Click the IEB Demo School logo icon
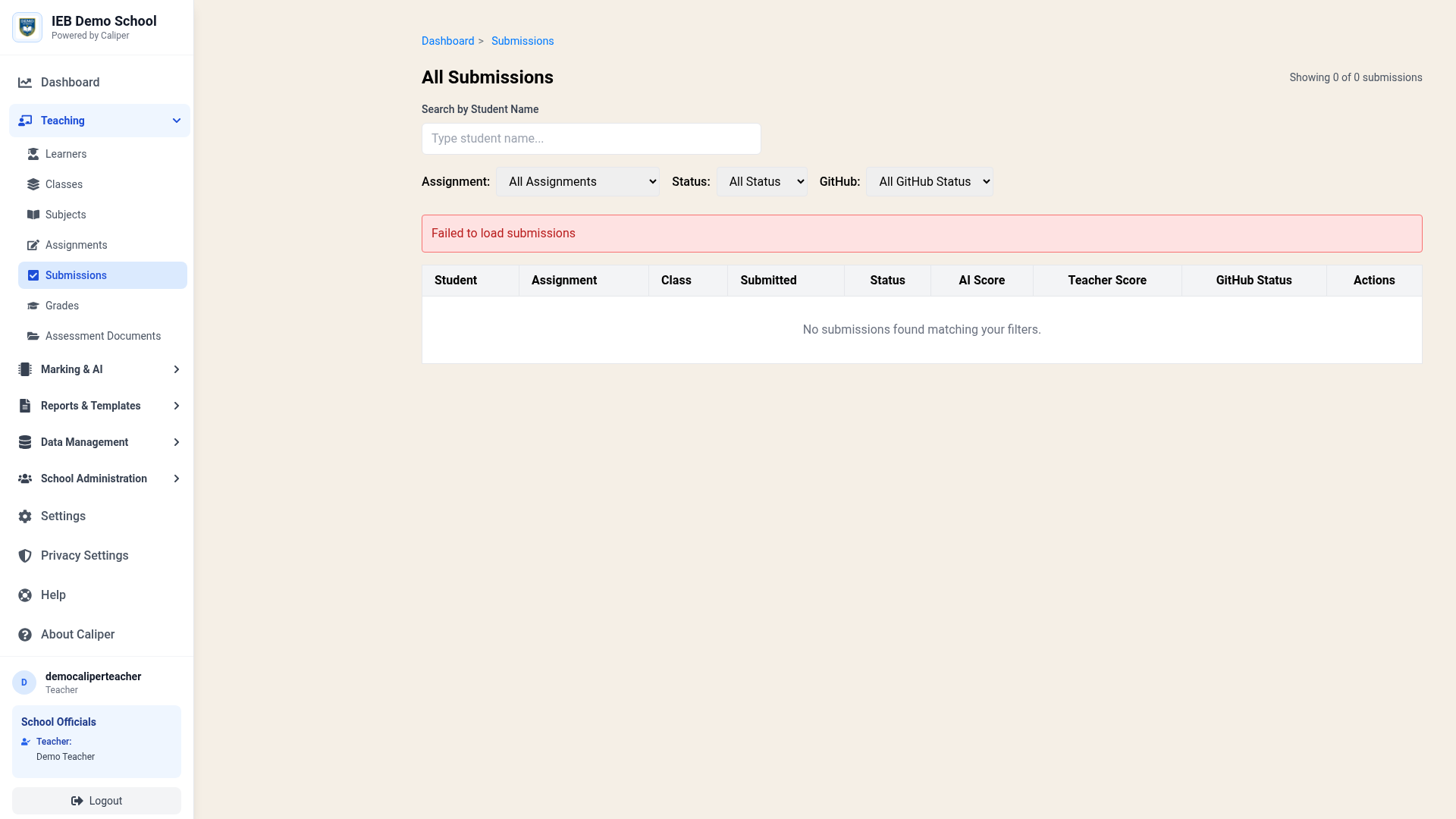 tap(27, 27)
